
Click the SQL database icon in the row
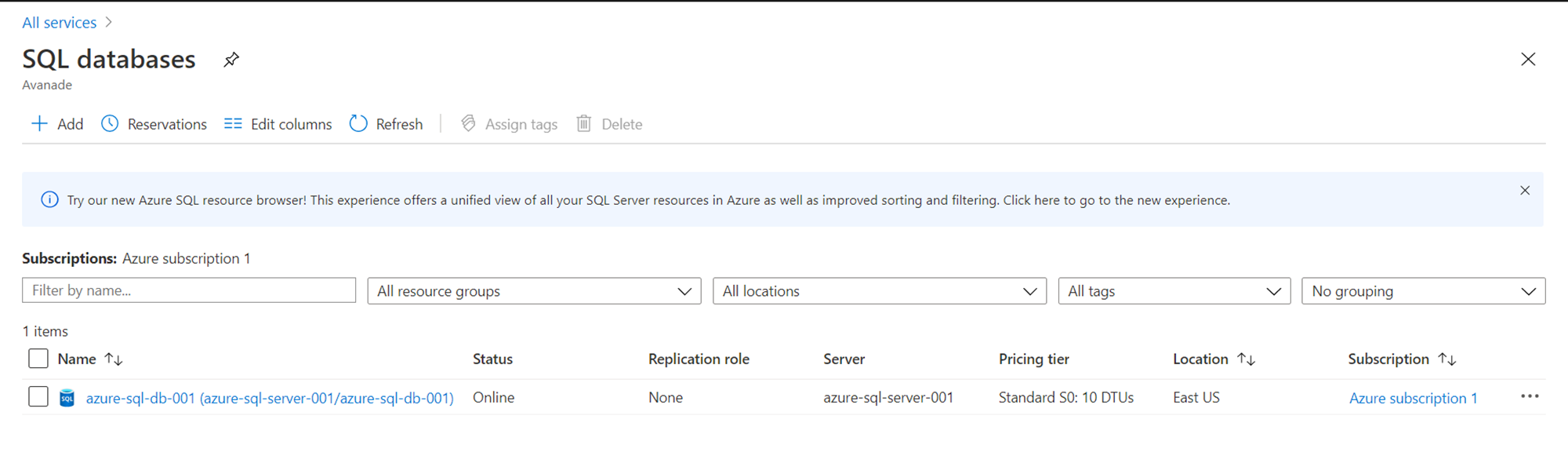pyautogui.click(x=67, y=398)
